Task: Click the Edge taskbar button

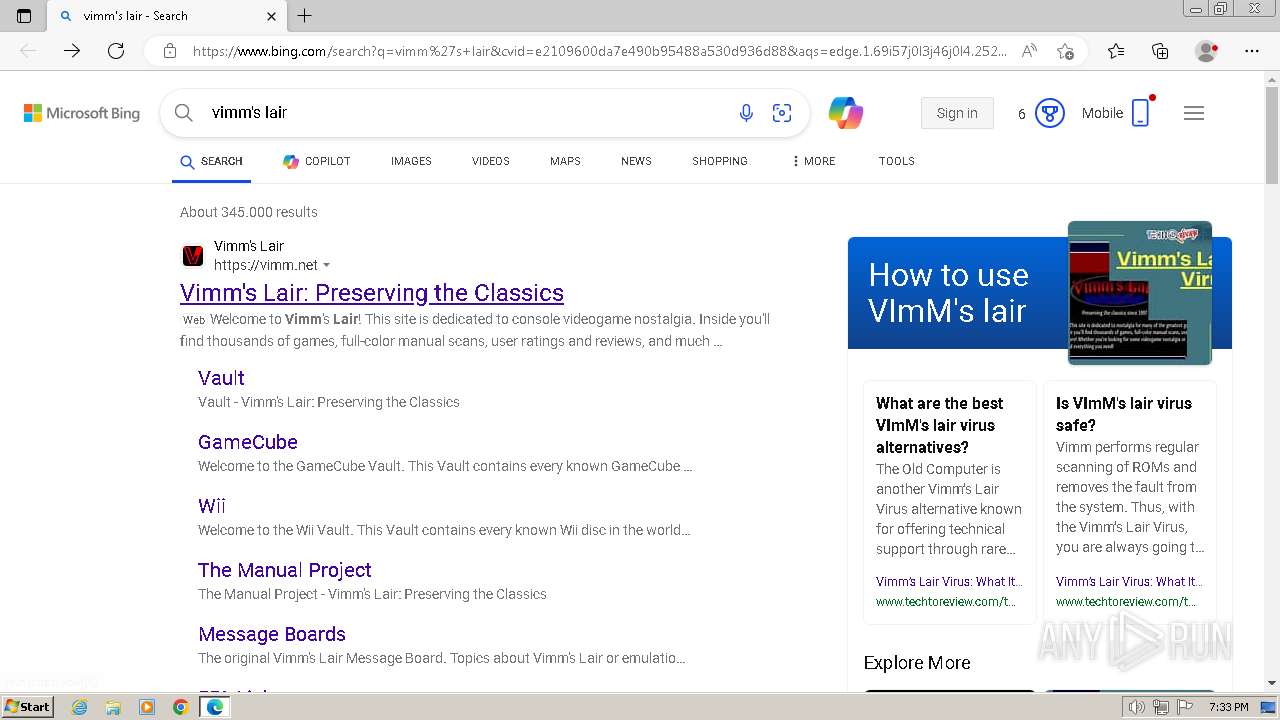Action: coord(215,707)
